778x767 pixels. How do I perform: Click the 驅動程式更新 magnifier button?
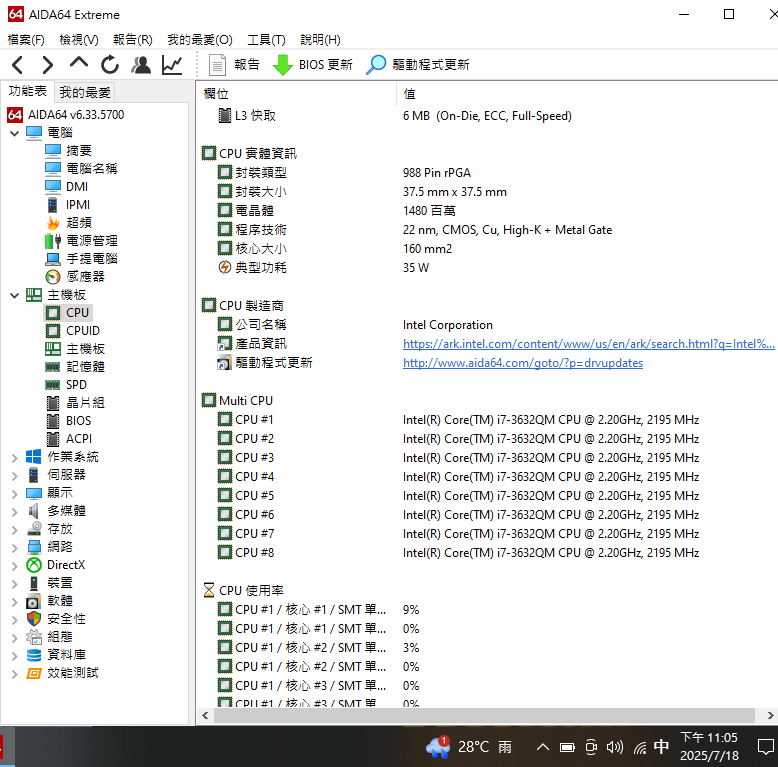418,65
